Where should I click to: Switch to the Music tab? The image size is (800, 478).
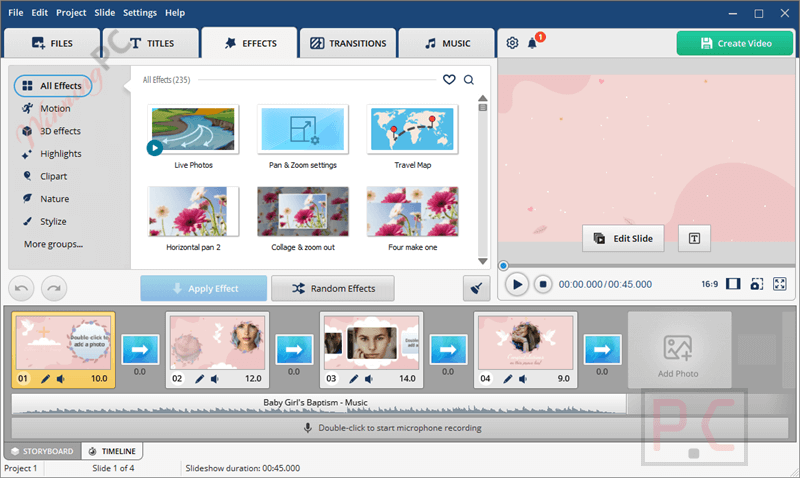447,43
